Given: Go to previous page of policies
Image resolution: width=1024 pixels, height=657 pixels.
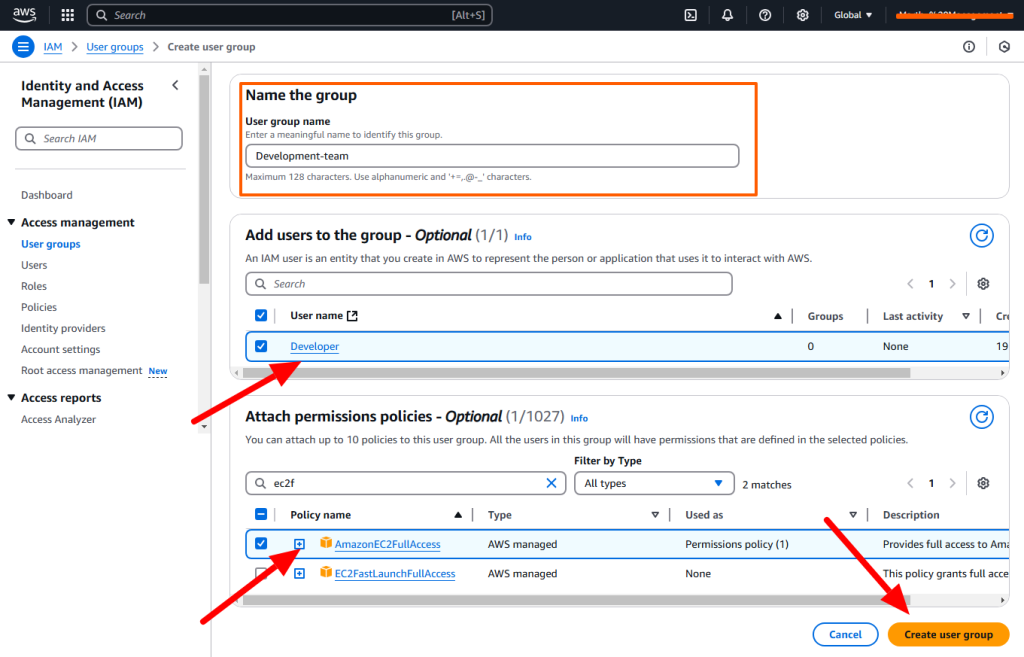Looking at the screenshot, I should 910,483.
